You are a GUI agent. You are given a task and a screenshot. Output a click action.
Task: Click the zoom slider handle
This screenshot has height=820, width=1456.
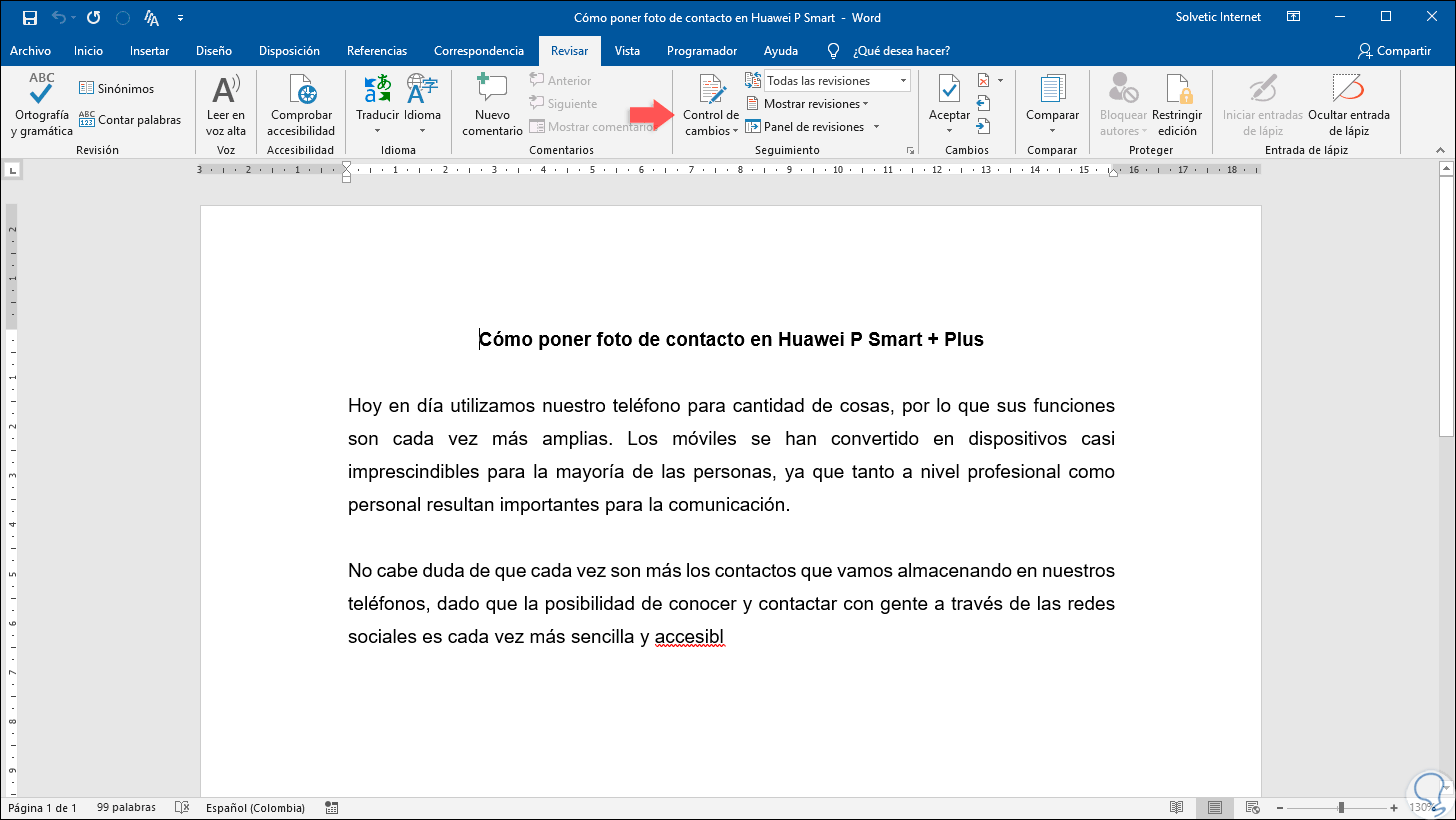pyautogui.click(x=1341, y=808)
